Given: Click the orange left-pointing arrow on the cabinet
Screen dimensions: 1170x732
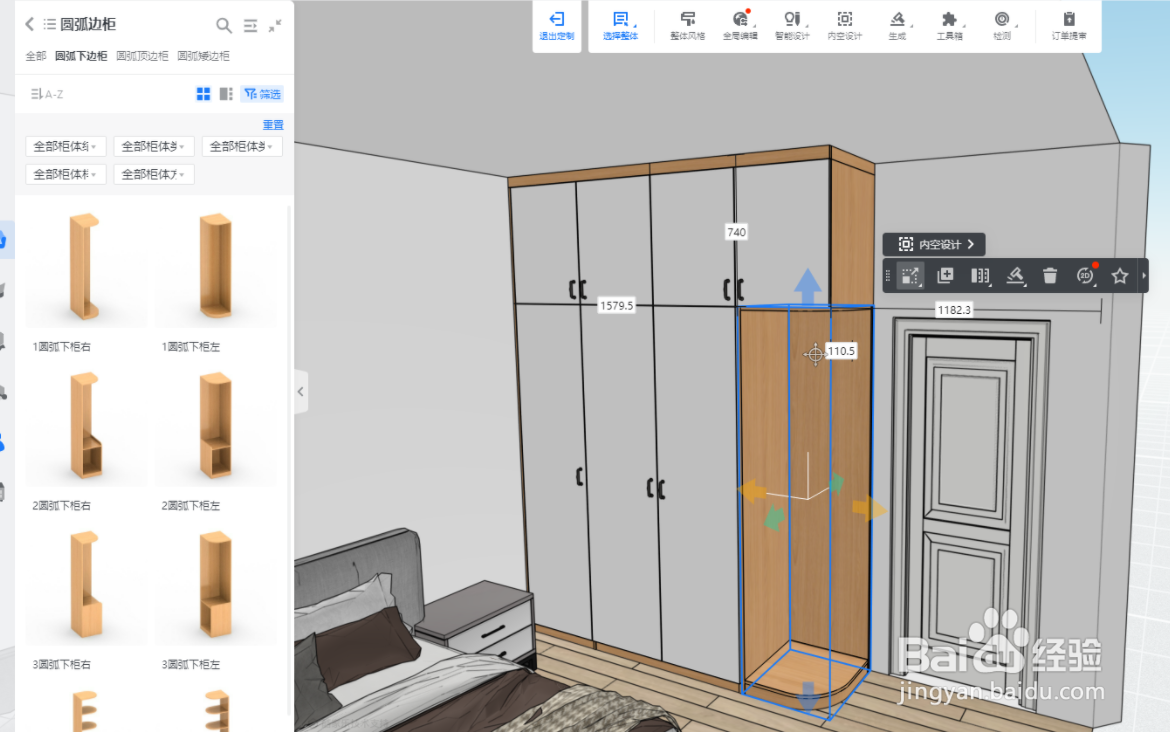Looking at the screenshot, I should tap(752, 491).
